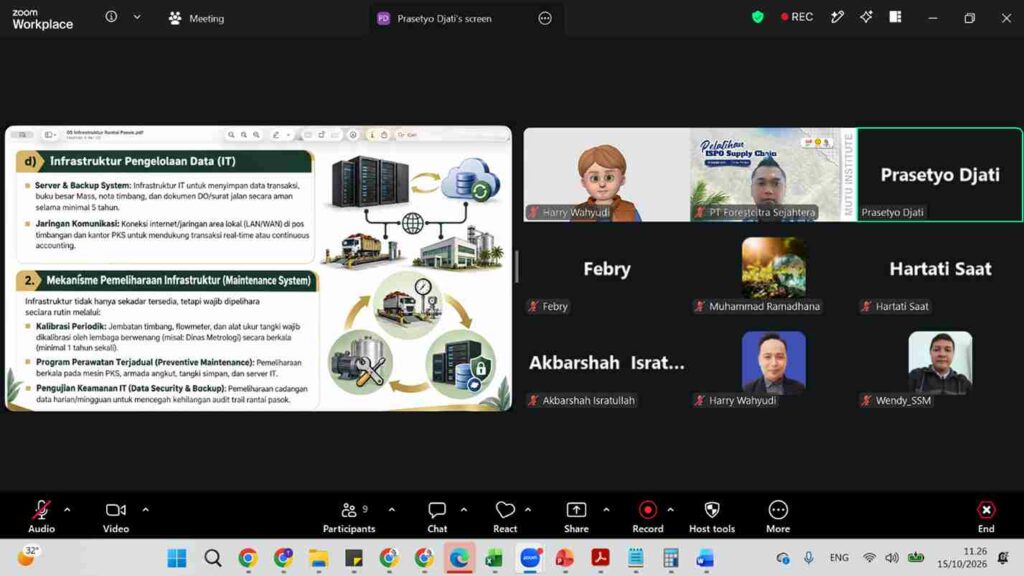Open the Participants panel
This screenshot has height=576, width=1024.
pos(349,517)
